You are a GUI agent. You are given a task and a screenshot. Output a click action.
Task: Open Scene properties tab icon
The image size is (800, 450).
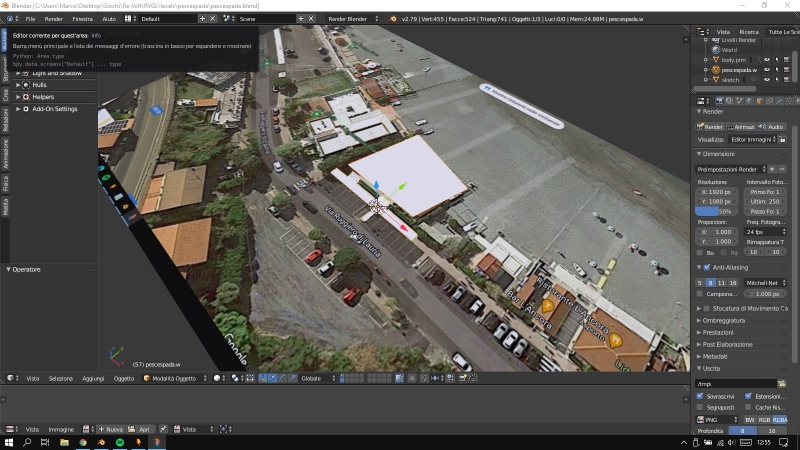(739, 101)
